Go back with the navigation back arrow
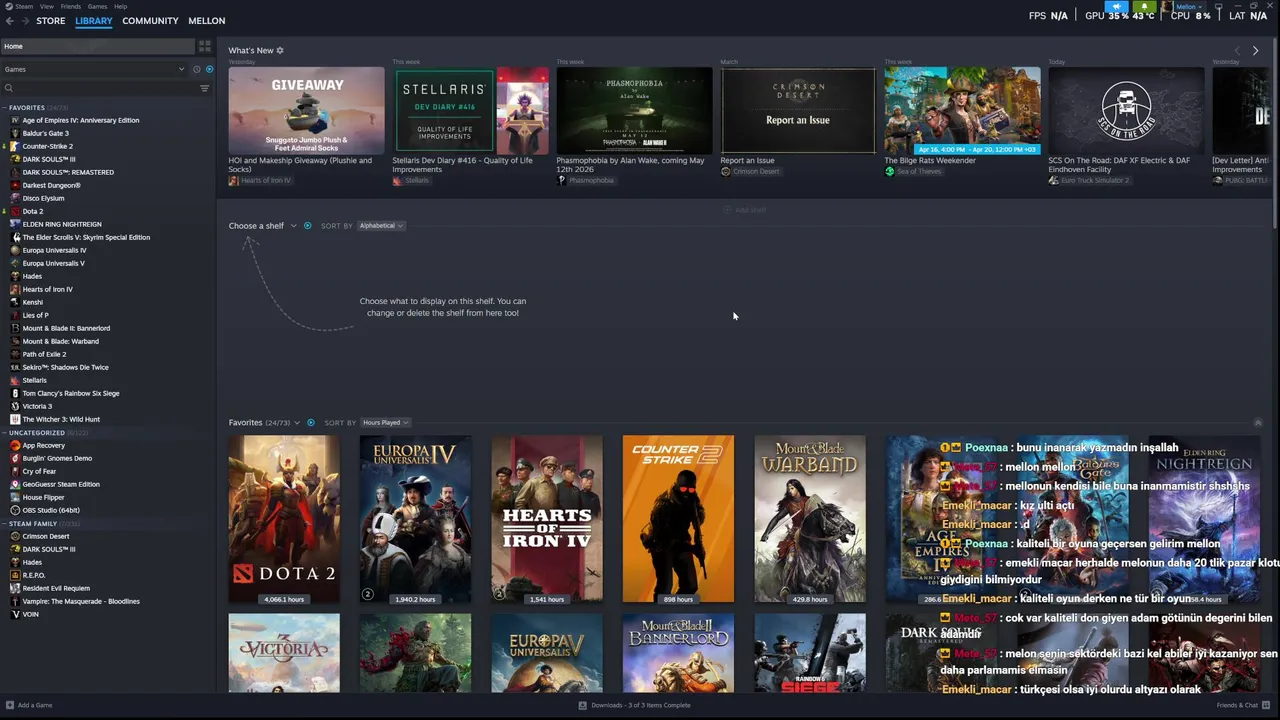The width and height of the screenshot is (1280, 720). tap(9, 20)
